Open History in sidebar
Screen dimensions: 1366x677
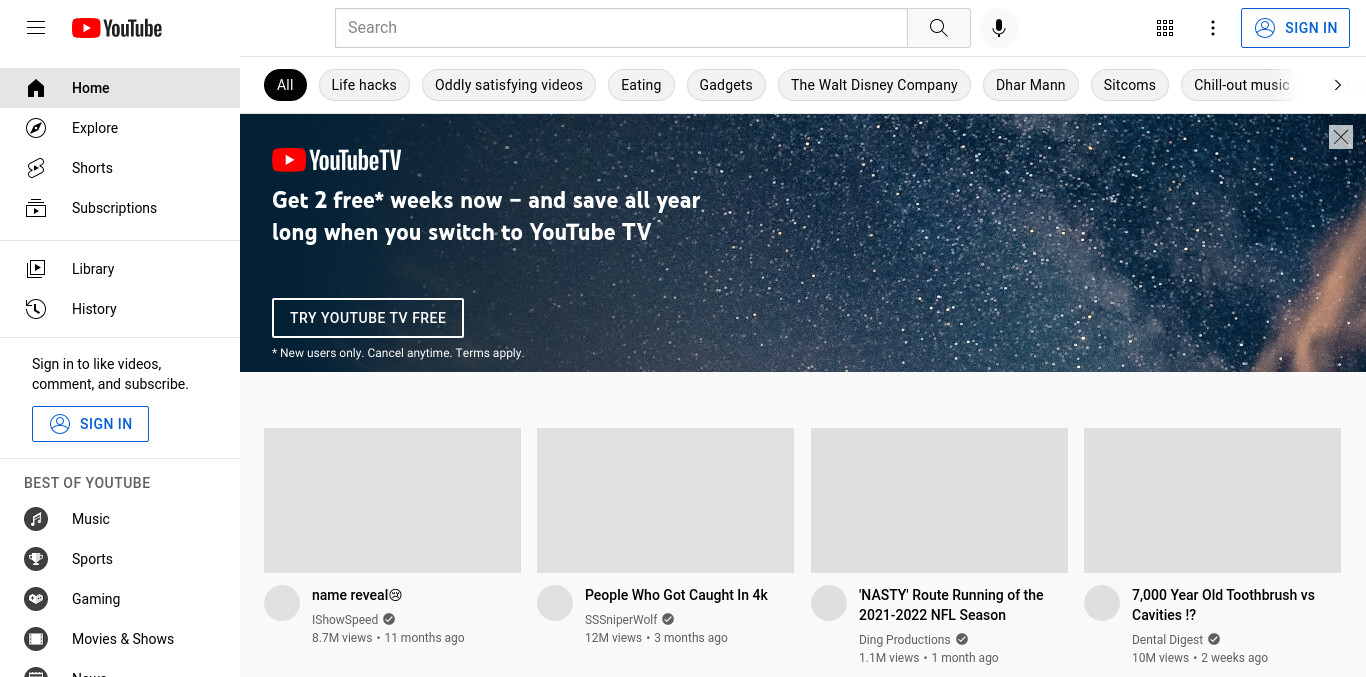click(x=120, y=309)
